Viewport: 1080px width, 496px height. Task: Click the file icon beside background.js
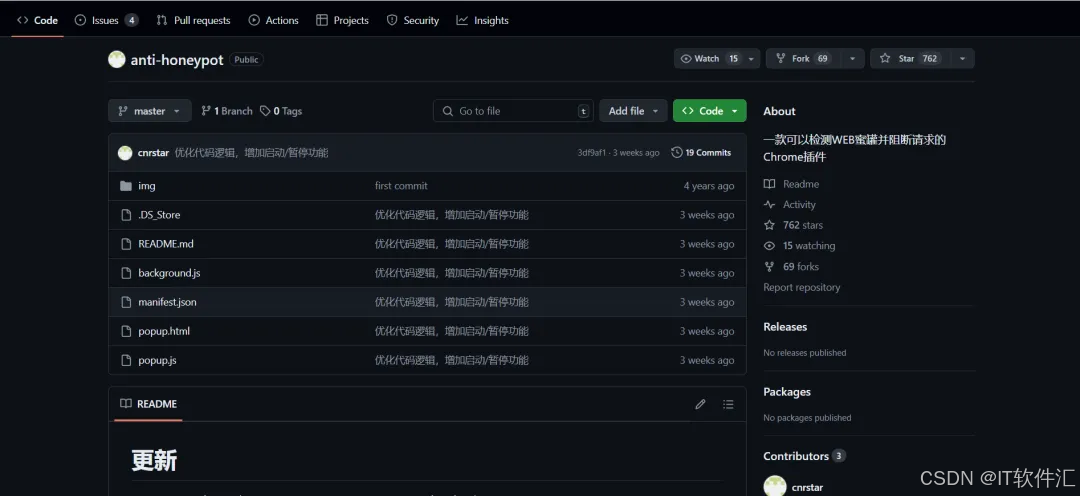(125, 273)
